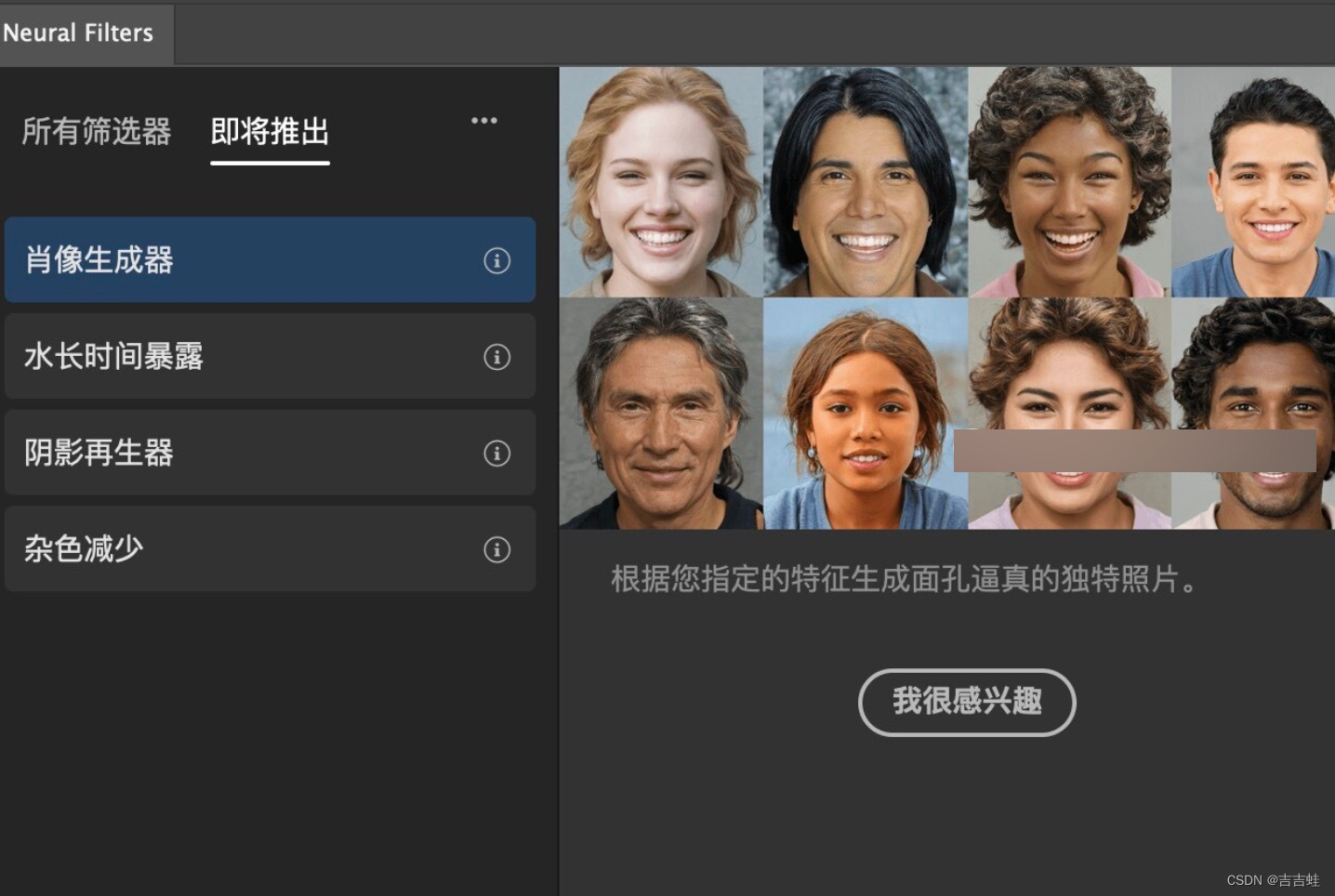This screenshot has width=1335, height=896.
Task: Click the top-row woman in pink collar portrait
Action: 1070,182
